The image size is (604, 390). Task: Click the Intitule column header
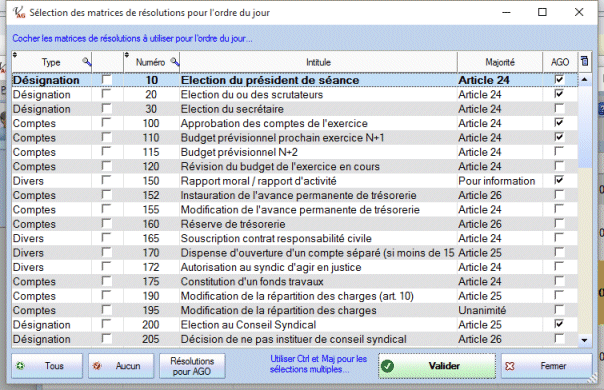[x=318, y=62]
